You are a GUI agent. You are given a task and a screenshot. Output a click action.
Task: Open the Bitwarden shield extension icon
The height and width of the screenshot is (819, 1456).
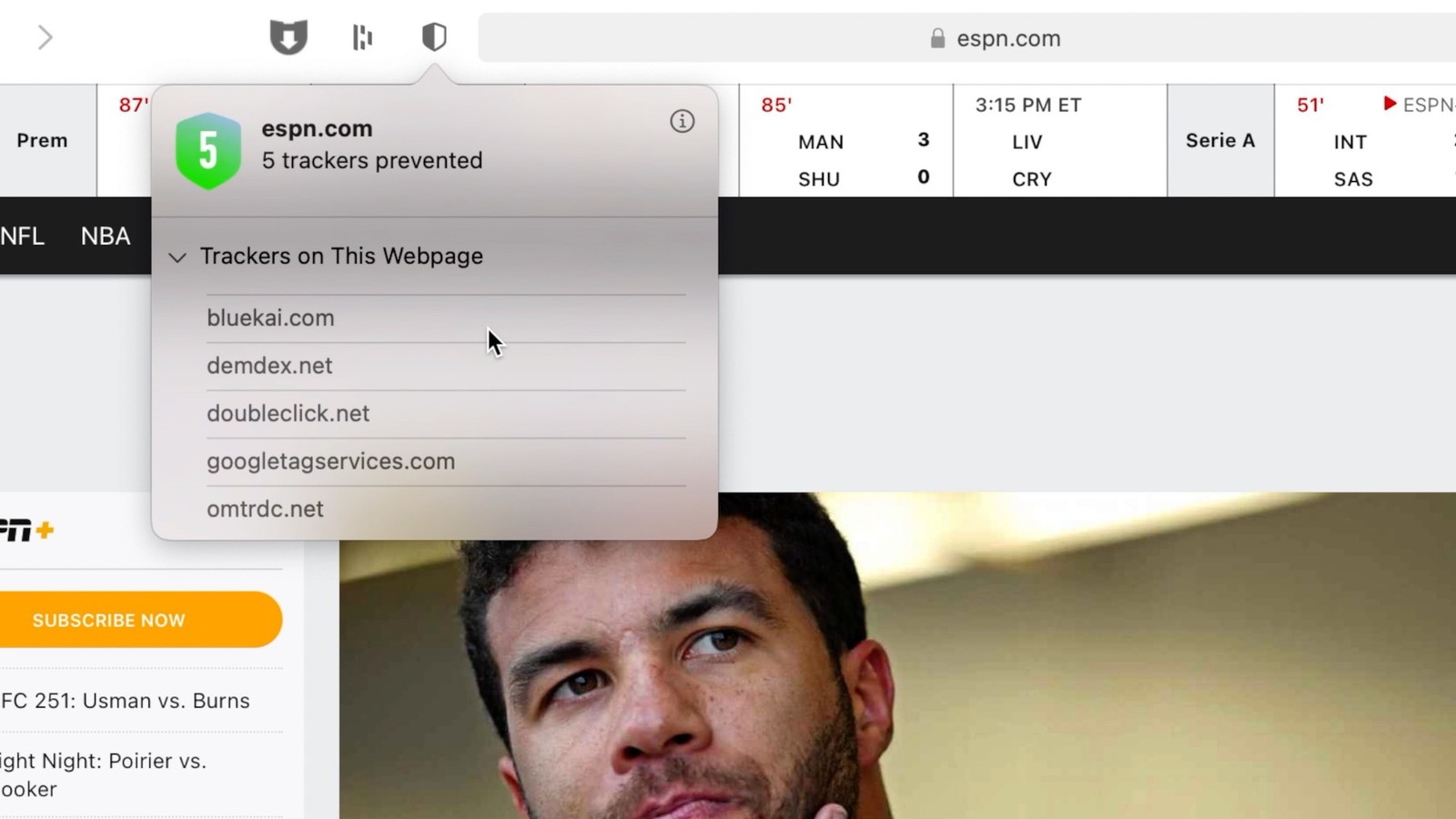click(288, 37)
